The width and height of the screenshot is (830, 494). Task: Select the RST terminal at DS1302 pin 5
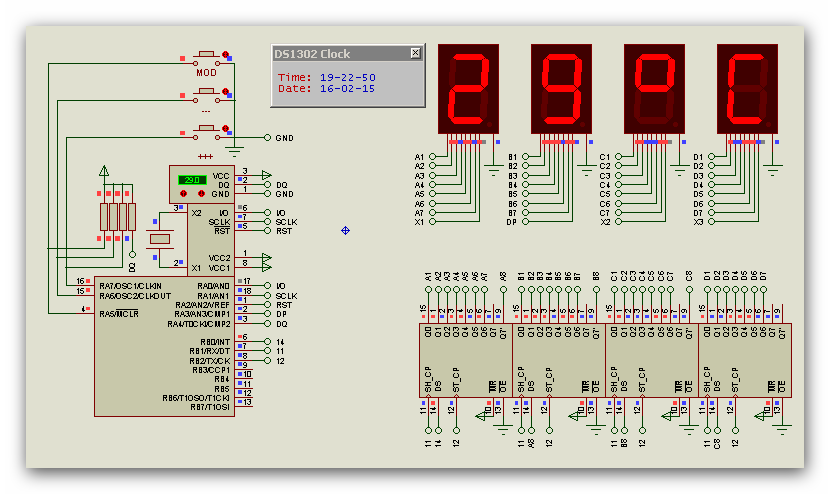(268, 231)
